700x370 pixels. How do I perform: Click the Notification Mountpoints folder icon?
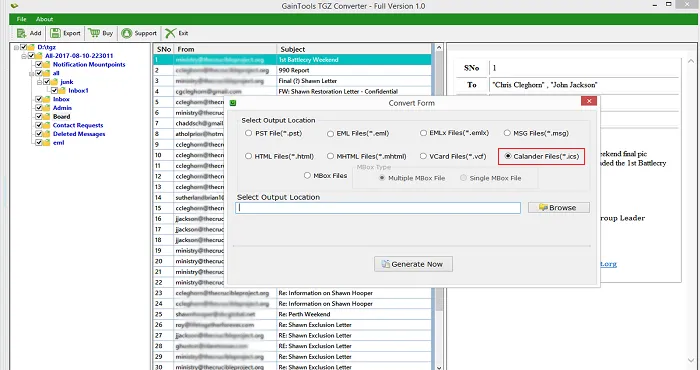(46, 64)
